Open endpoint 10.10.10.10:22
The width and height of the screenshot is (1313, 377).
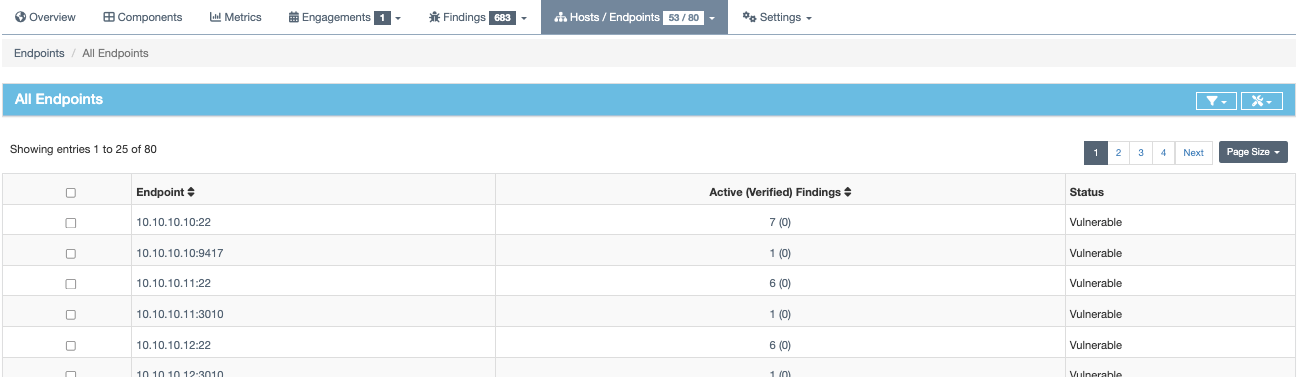(174, 222)
